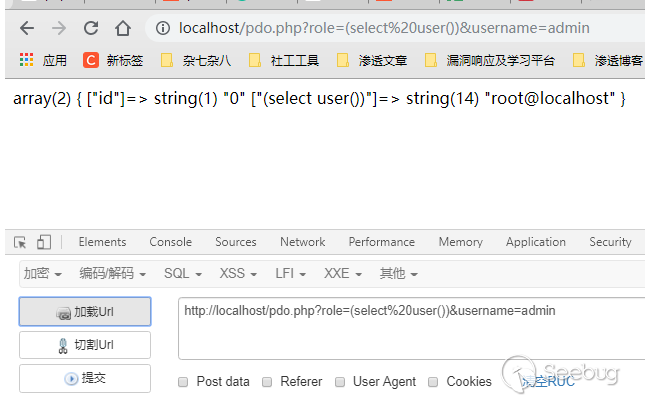Open the apps grid shortcut (应用)
This screenshot has width=647, height=401.
(x=42, y=61)
